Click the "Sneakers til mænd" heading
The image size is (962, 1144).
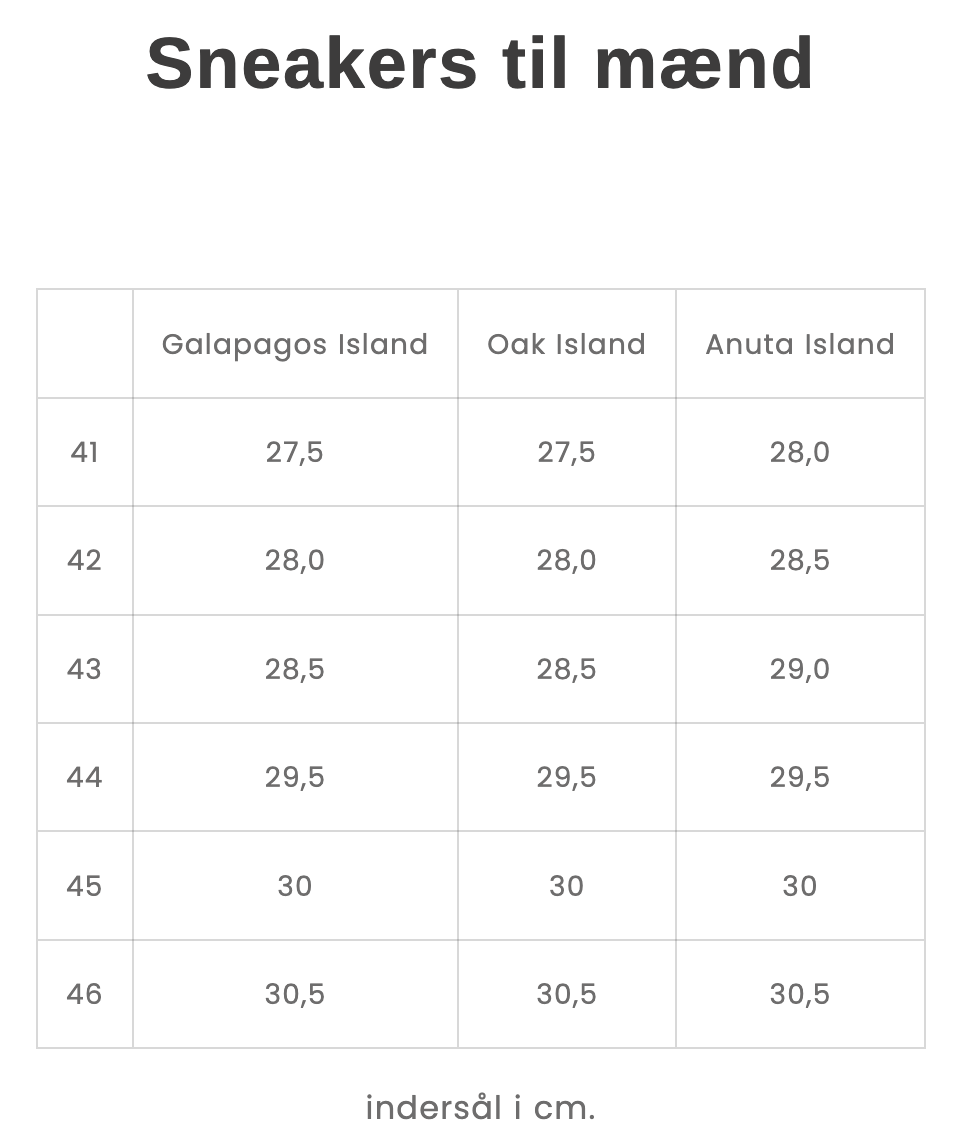pos(480,64)
